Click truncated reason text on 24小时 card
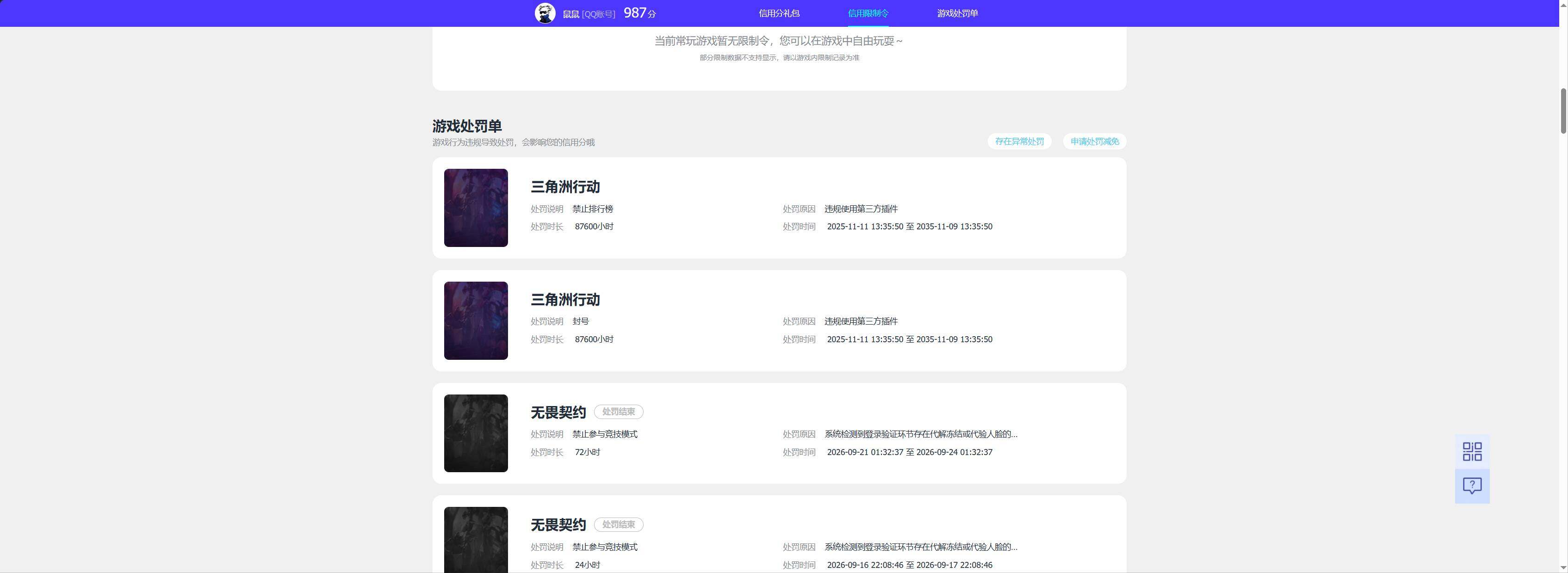The height and width of the screenshot is (573, 1568). point(920,547)
